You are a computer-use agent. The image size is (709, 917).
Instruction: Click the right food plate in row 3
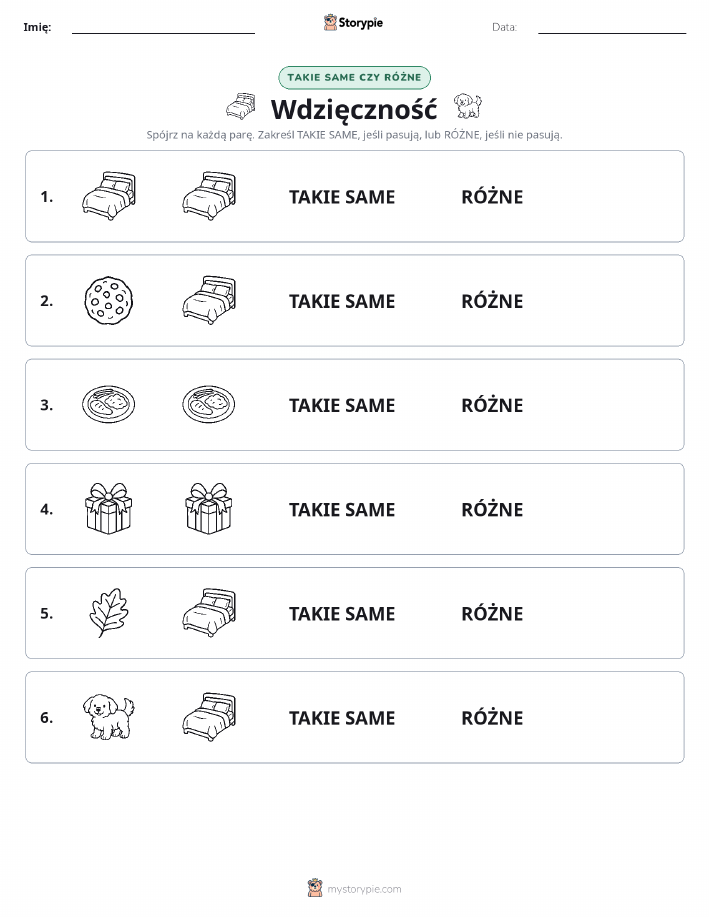209,404
